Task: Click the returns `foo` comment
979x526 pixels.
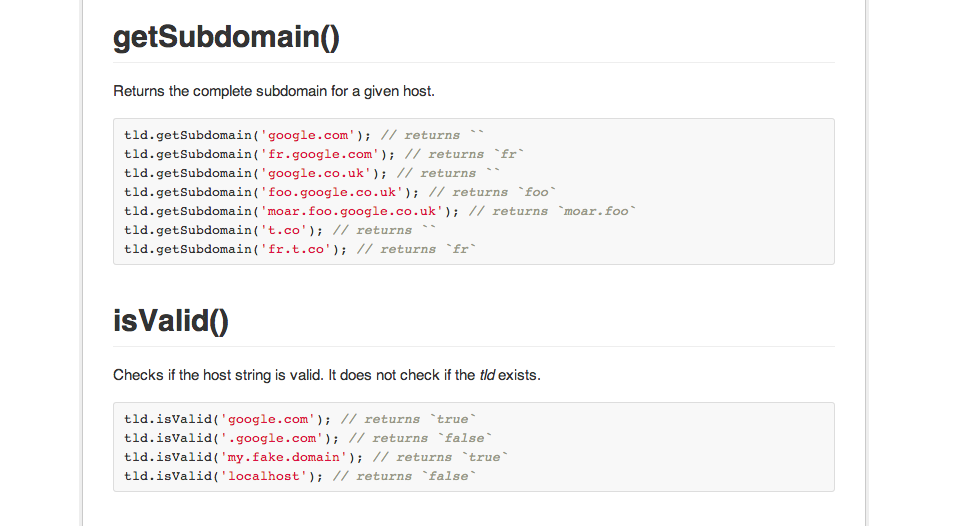Action: point(492,192)
